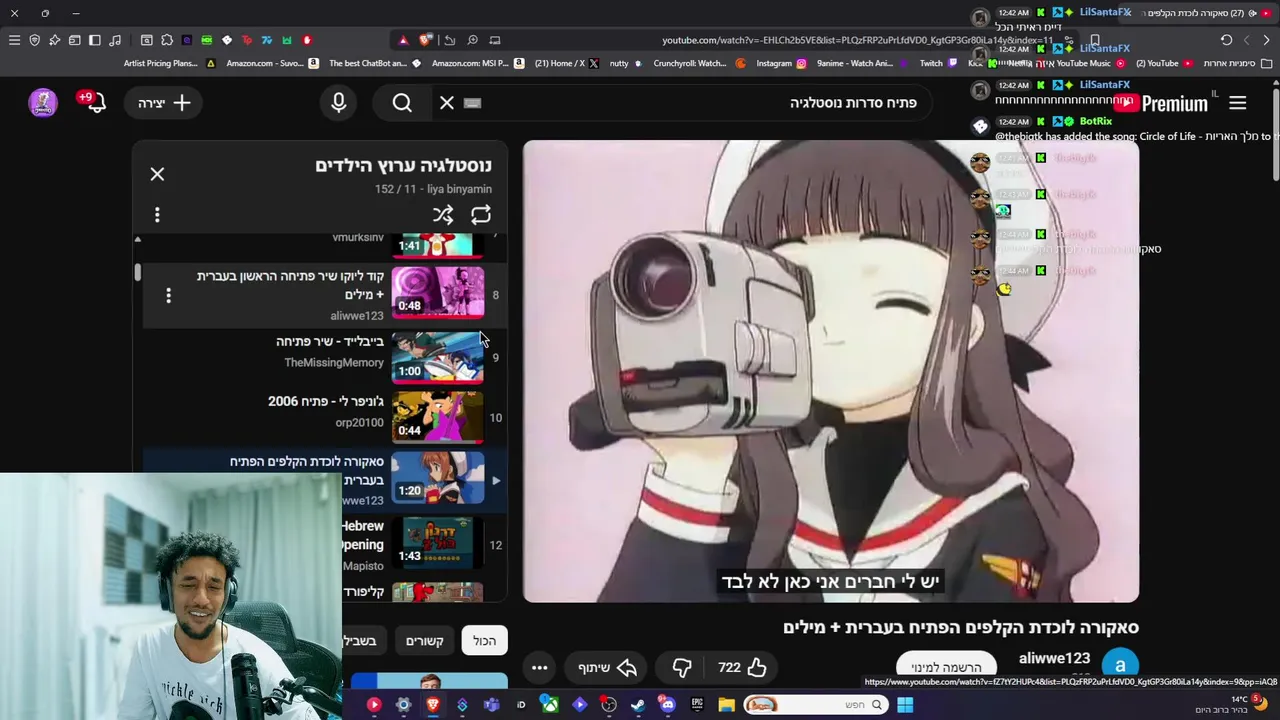
Task: Open the Twitch bookmark
Action: pyautogui.click(x=938, y=63)
